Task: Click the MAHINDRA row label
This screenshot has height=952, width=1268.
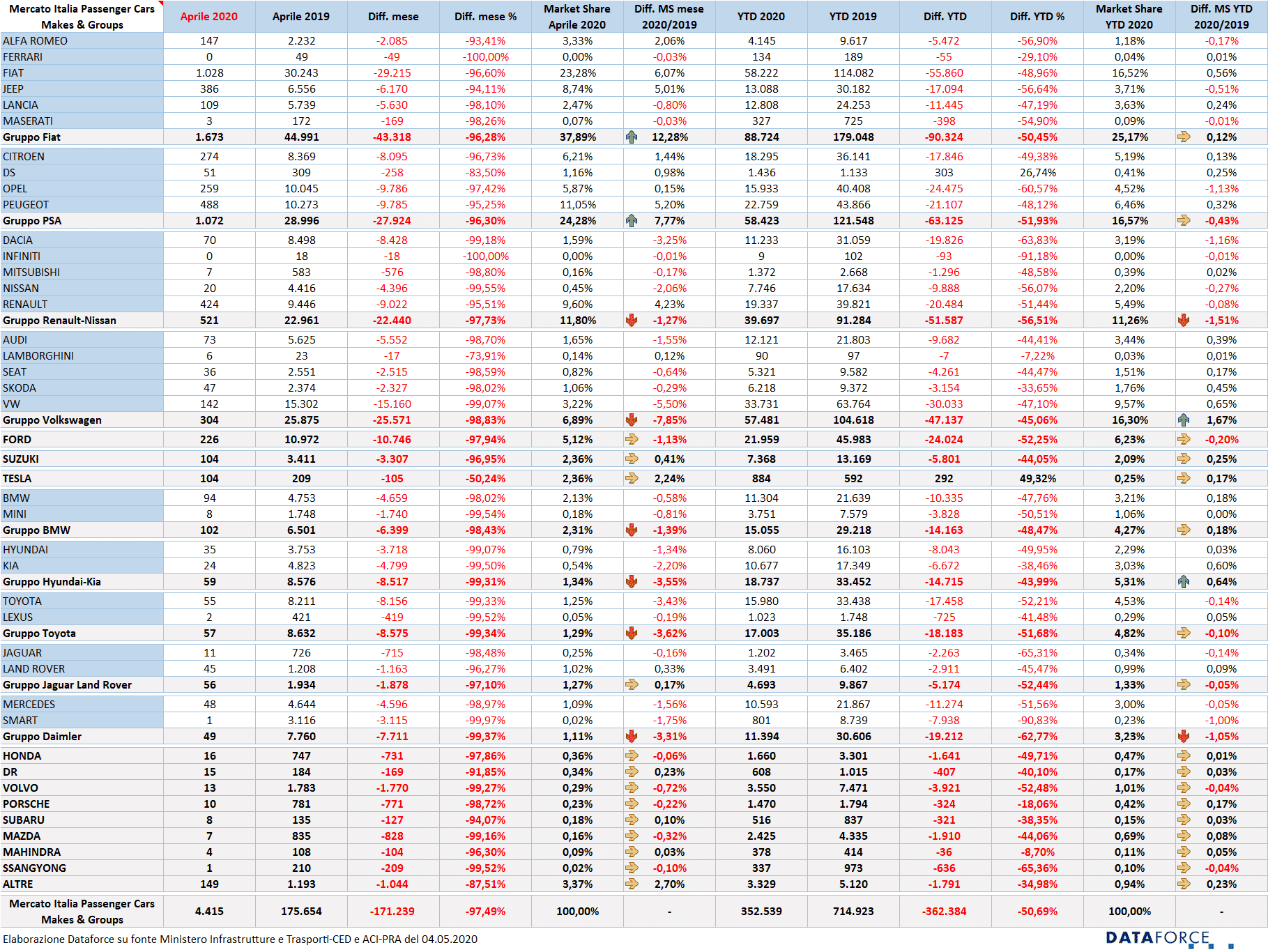Action: pyautogui.click(x=32, y=852)
